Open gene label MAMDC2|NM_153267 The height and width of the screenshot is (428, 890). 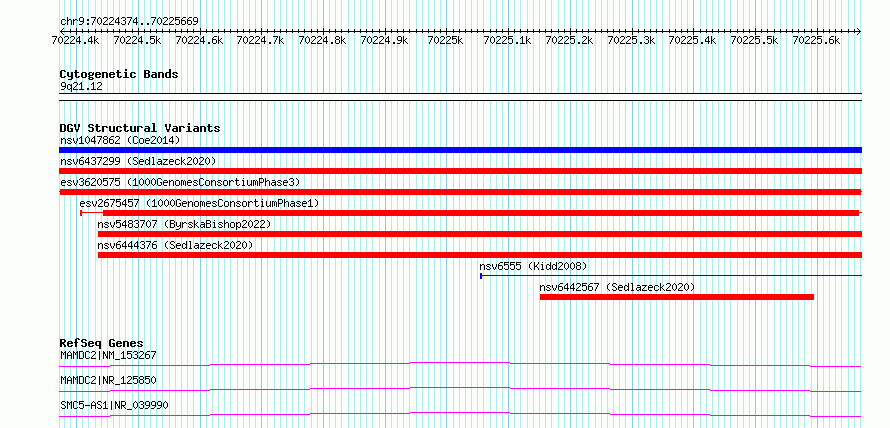click(108, 355)
